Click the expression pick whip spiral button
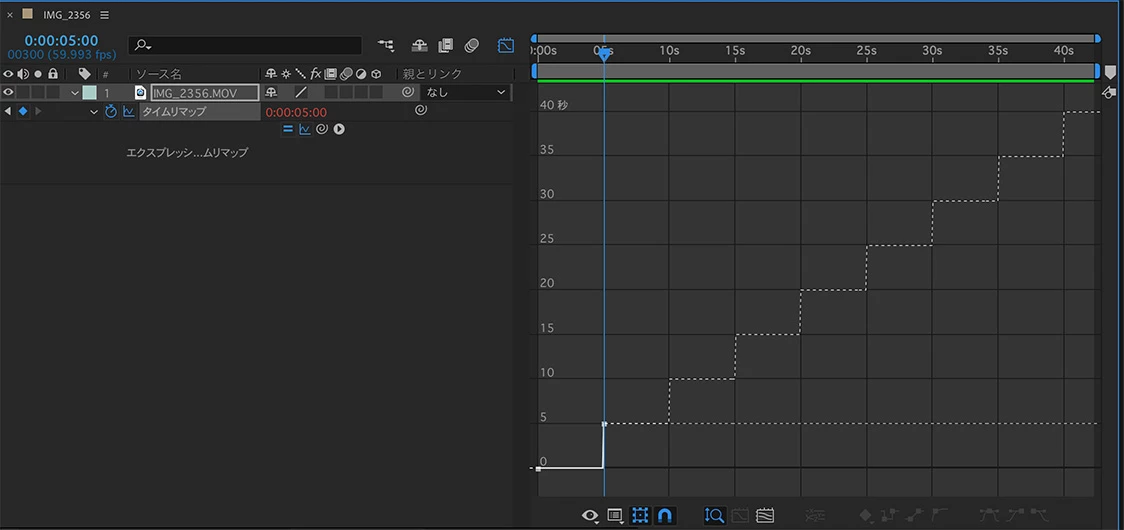Image resolution: width=1124 pixels, height=530 pixels. tap(322, 129)
